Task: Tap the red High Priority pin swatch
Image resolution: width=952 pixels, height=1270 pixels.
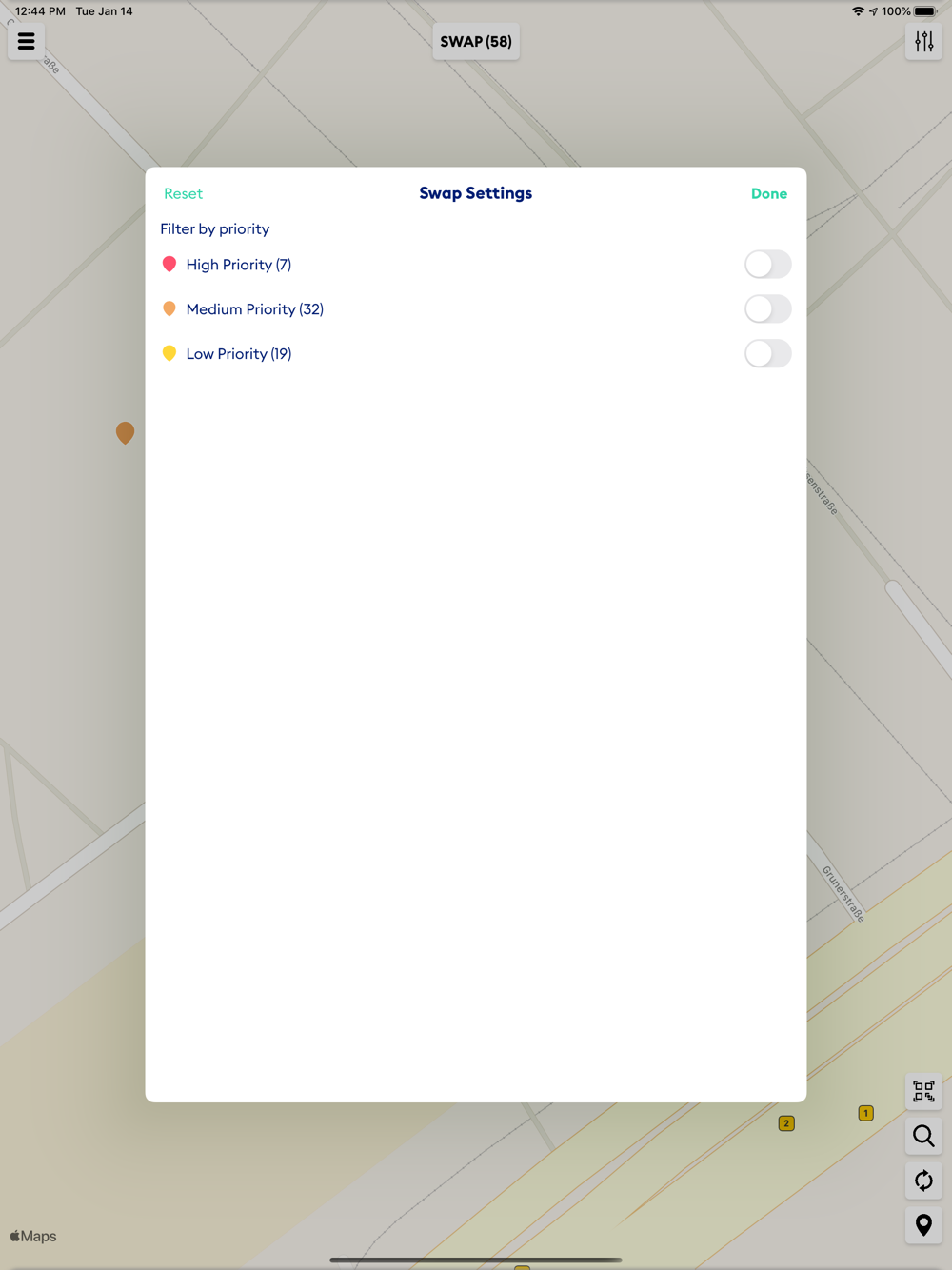Action: point(169,265)
